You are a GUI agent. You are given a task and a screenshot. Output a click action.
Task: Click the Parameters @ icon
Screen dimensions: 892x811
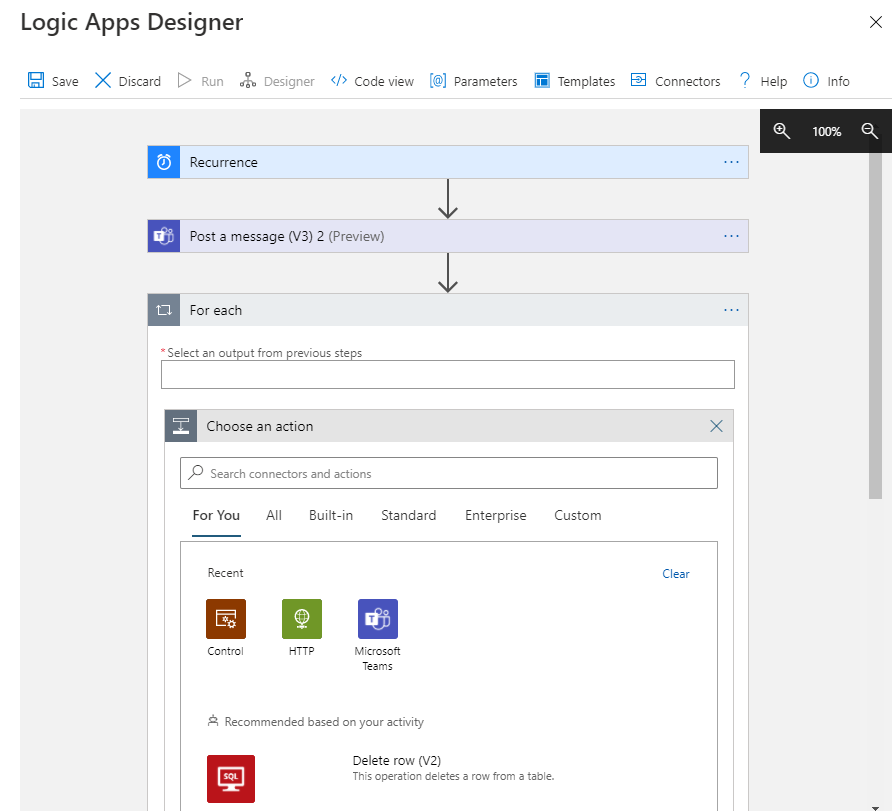437,80
